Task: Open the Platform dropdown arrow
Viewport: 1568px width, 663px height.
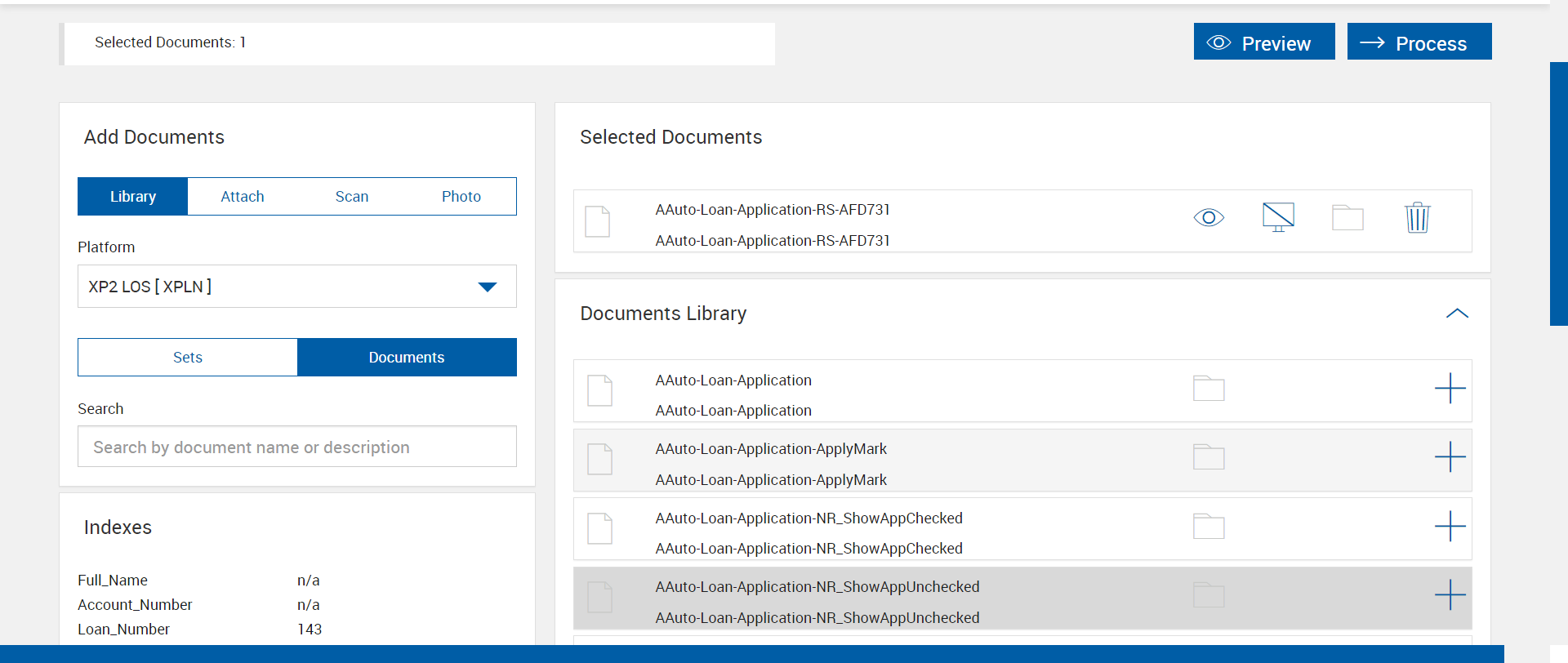Action: pos(488,287)
